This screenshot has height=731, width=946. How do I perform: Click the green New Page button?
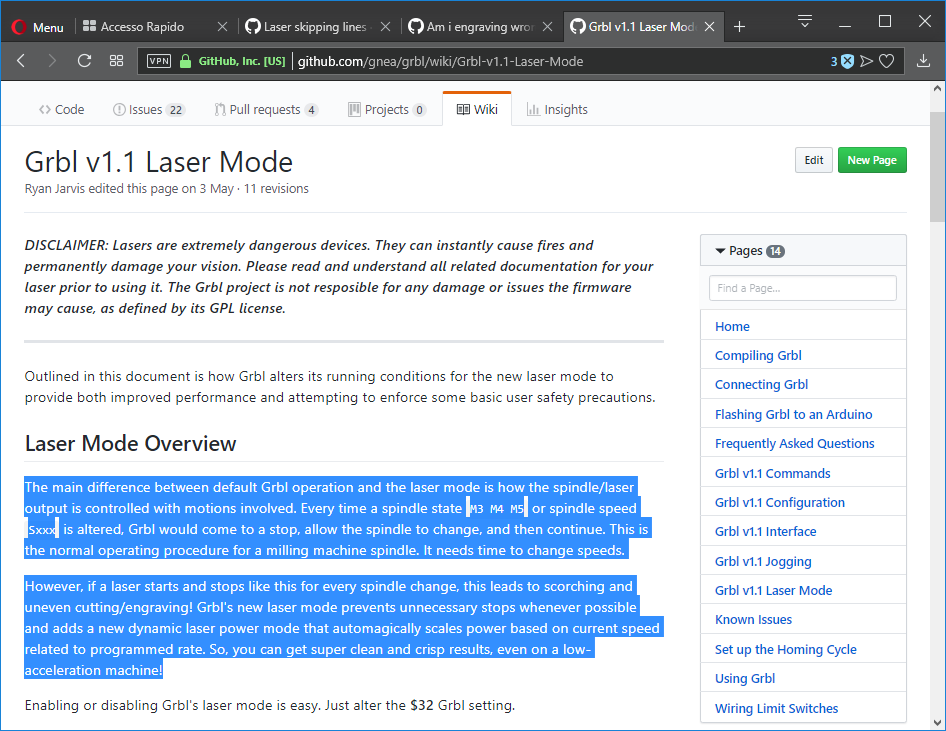pyautogui.click(x=872, y=160)
